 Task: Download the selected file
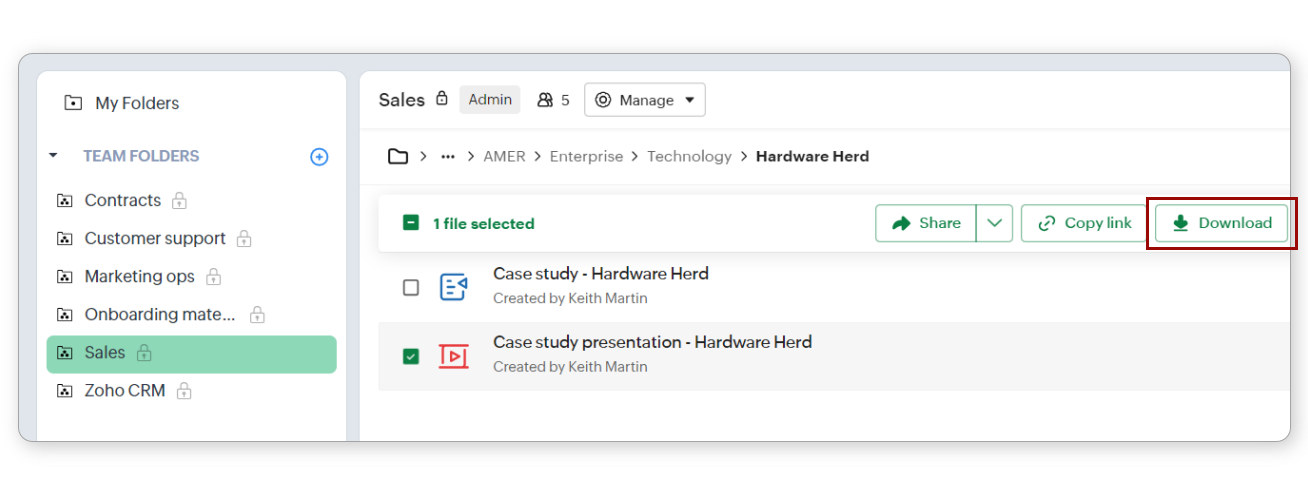click(x=1221, y=223)
